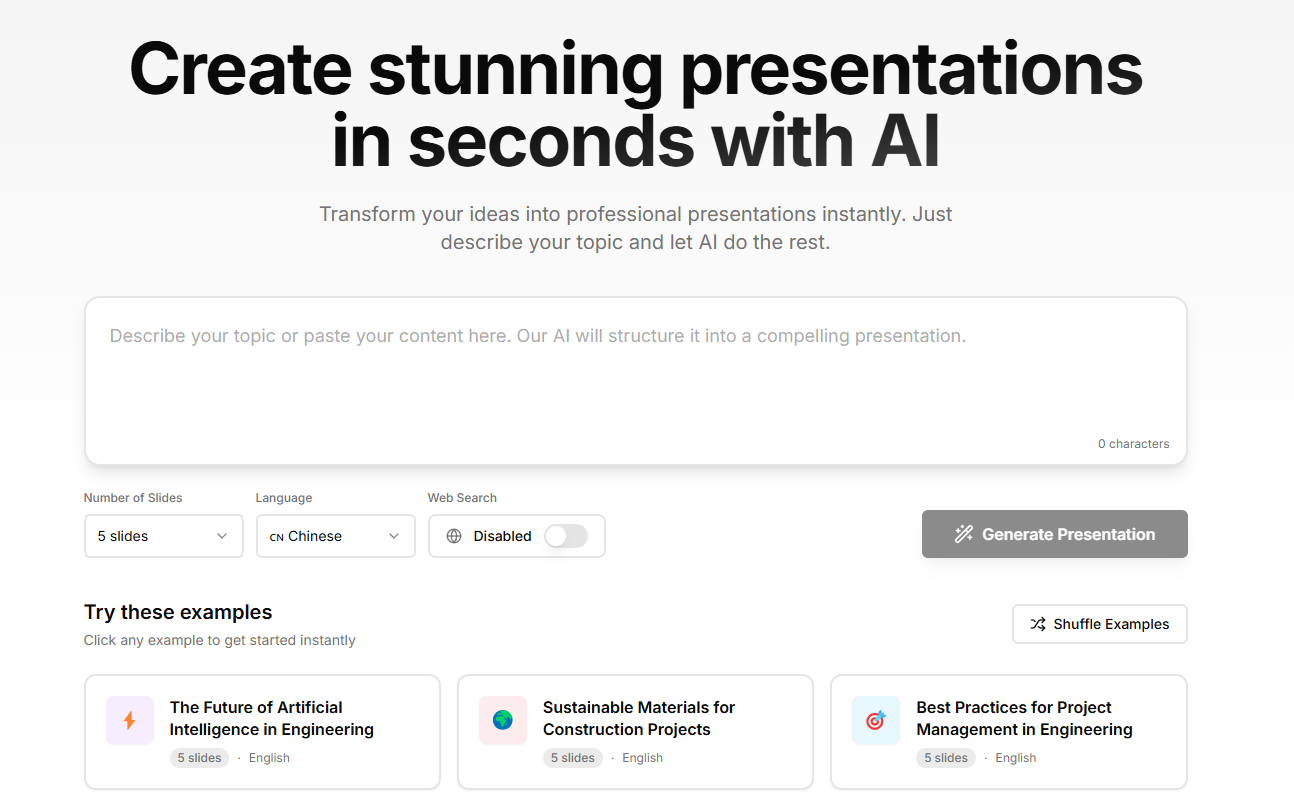The height and width of the screenshot is (804, 1294).
Task: Click the globe earth icon on Sustainable Materials card
Action: [x=503, y=720]
